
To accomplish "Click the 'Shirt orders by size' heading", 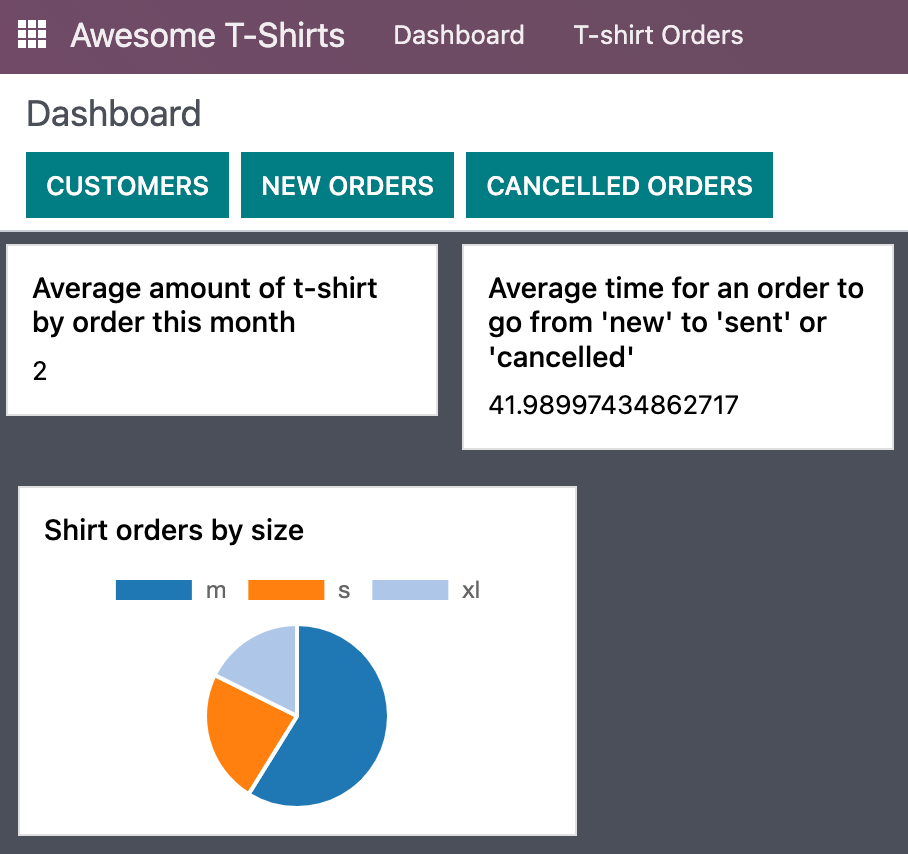I will tap(174, 530).
